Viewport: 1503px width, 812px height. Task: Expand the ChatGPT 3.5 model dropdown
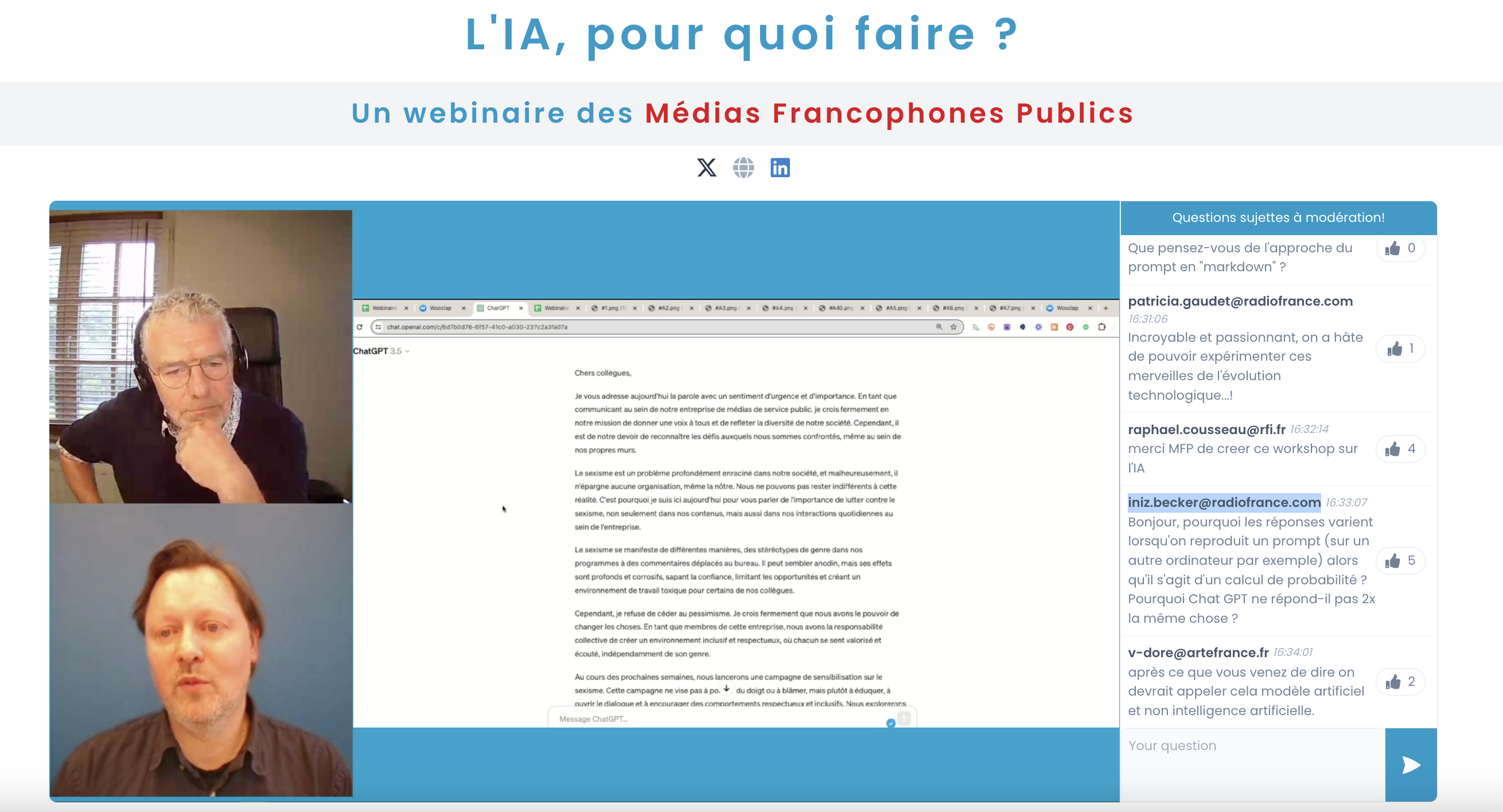382,351
